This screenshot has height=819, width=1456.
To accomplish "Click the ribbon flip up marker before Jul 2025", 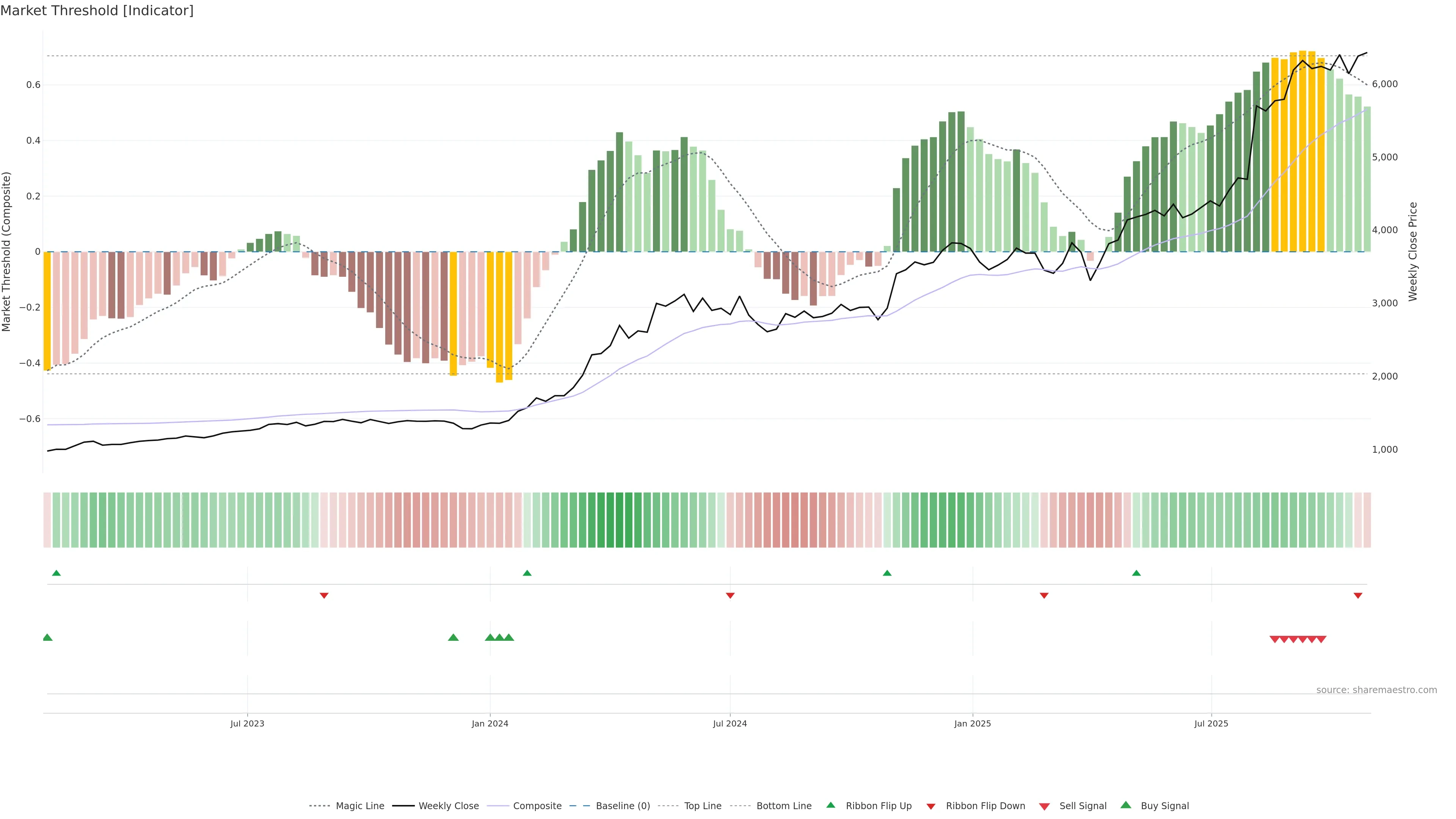I will click(x=1136, y=573).
